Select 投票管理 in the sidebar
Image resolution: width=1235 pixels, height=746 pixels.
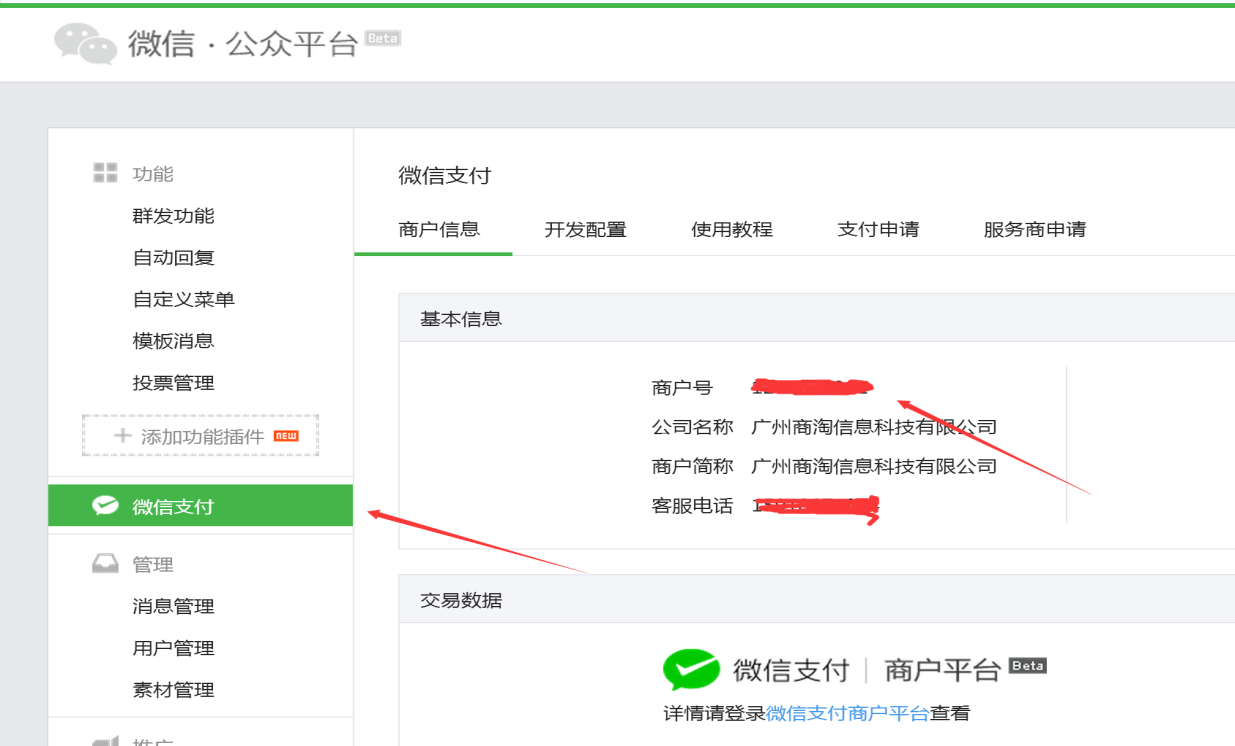tap(174, 383)
